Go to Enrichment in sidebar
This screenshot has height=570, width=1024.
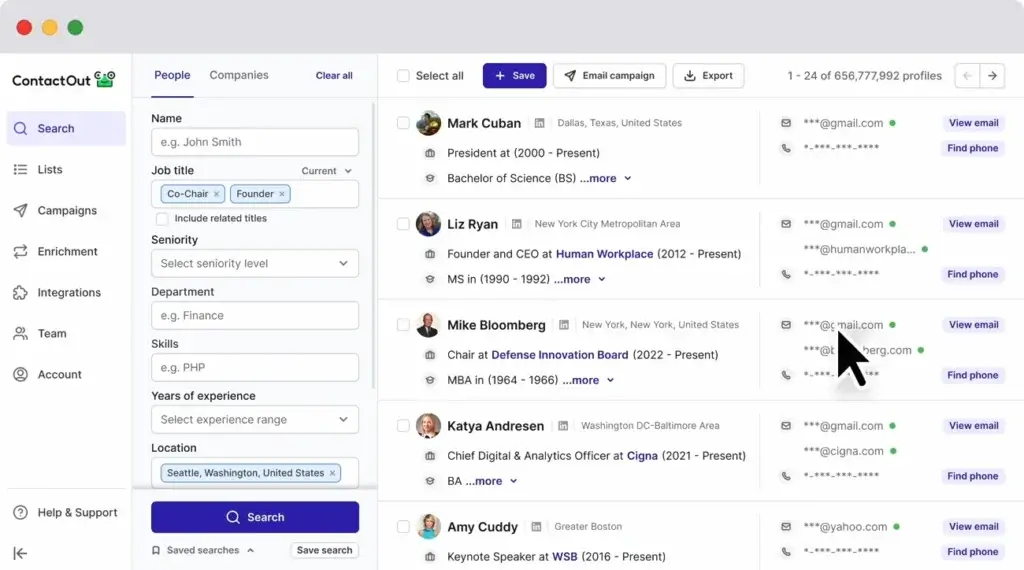coord(67,251)
